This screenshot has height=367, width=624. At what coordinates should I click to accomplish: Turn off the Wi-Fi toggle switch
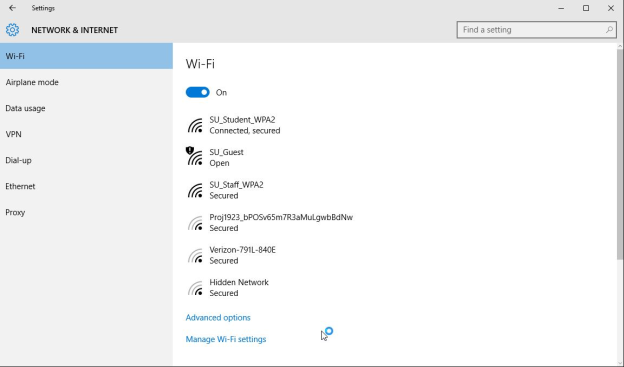point(197,92)
